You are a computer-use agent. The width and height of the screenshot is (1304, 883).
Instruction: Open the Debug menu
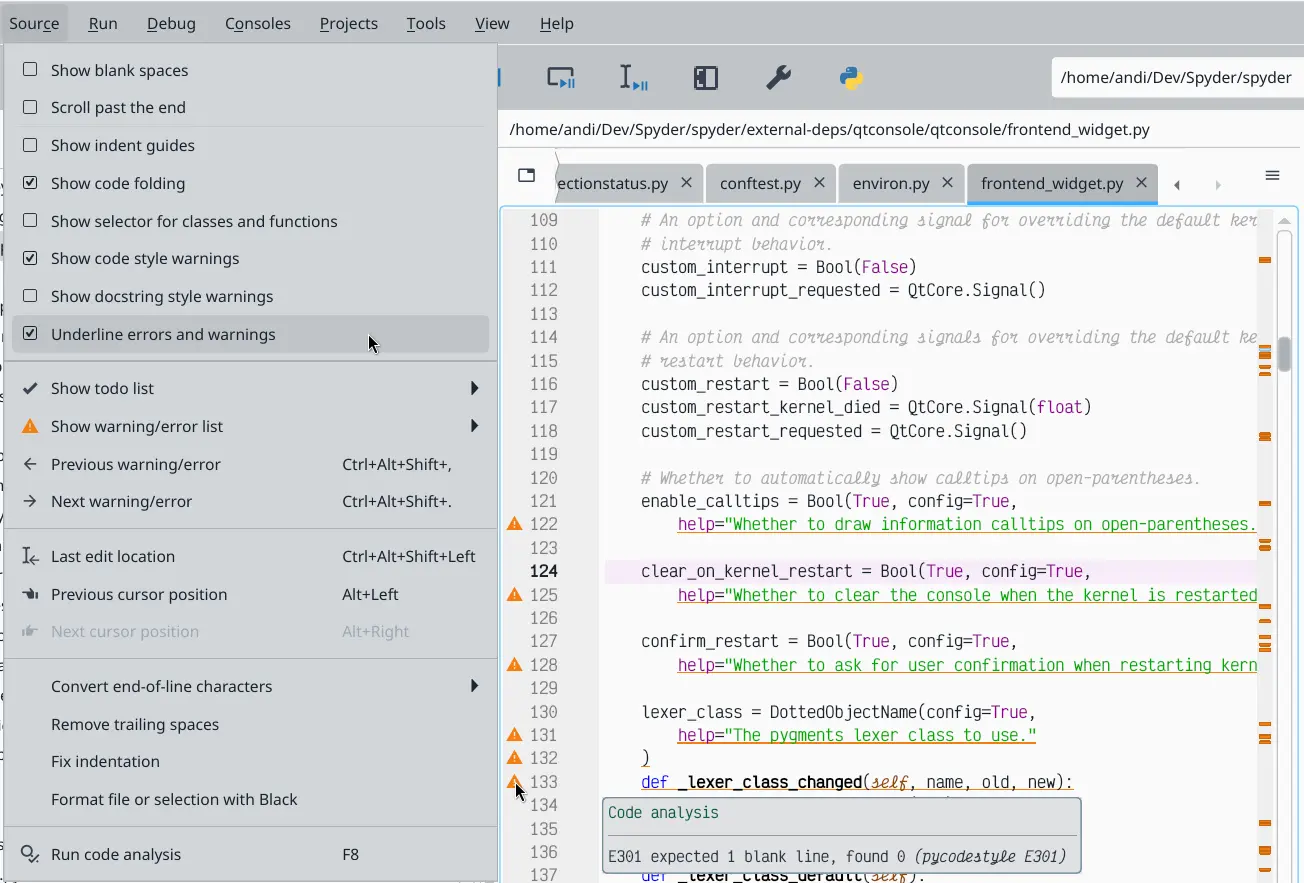point(171,23)
